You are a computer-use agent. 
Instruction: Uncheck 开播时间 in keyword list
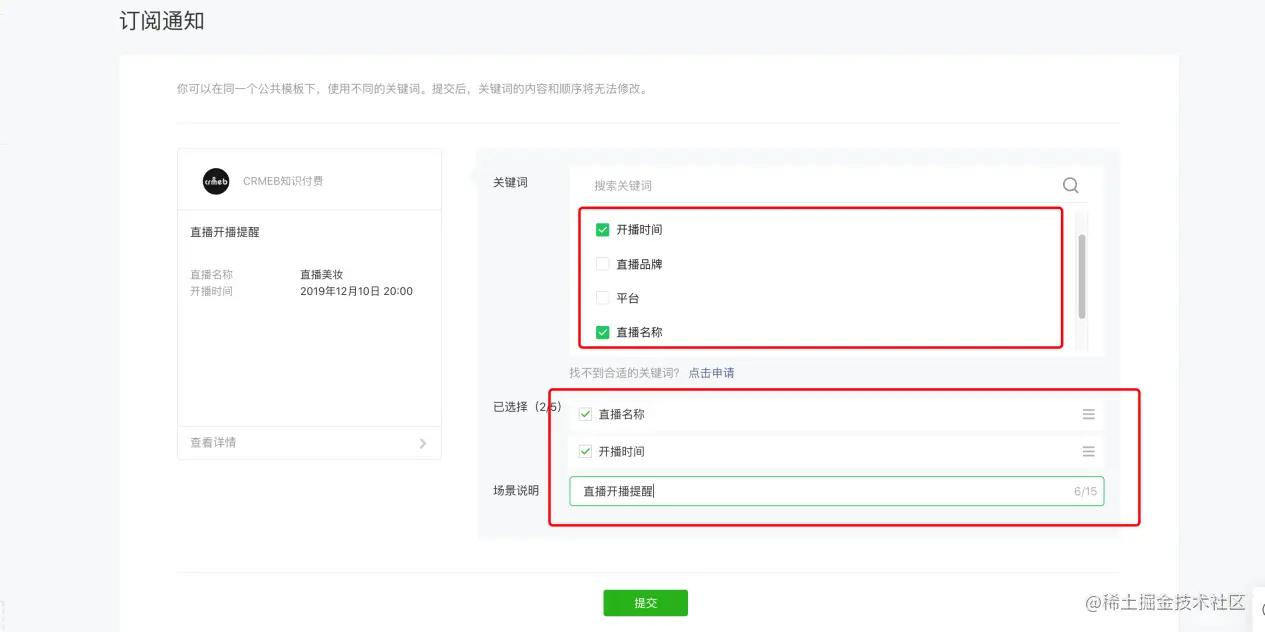[x=603, y=230]
